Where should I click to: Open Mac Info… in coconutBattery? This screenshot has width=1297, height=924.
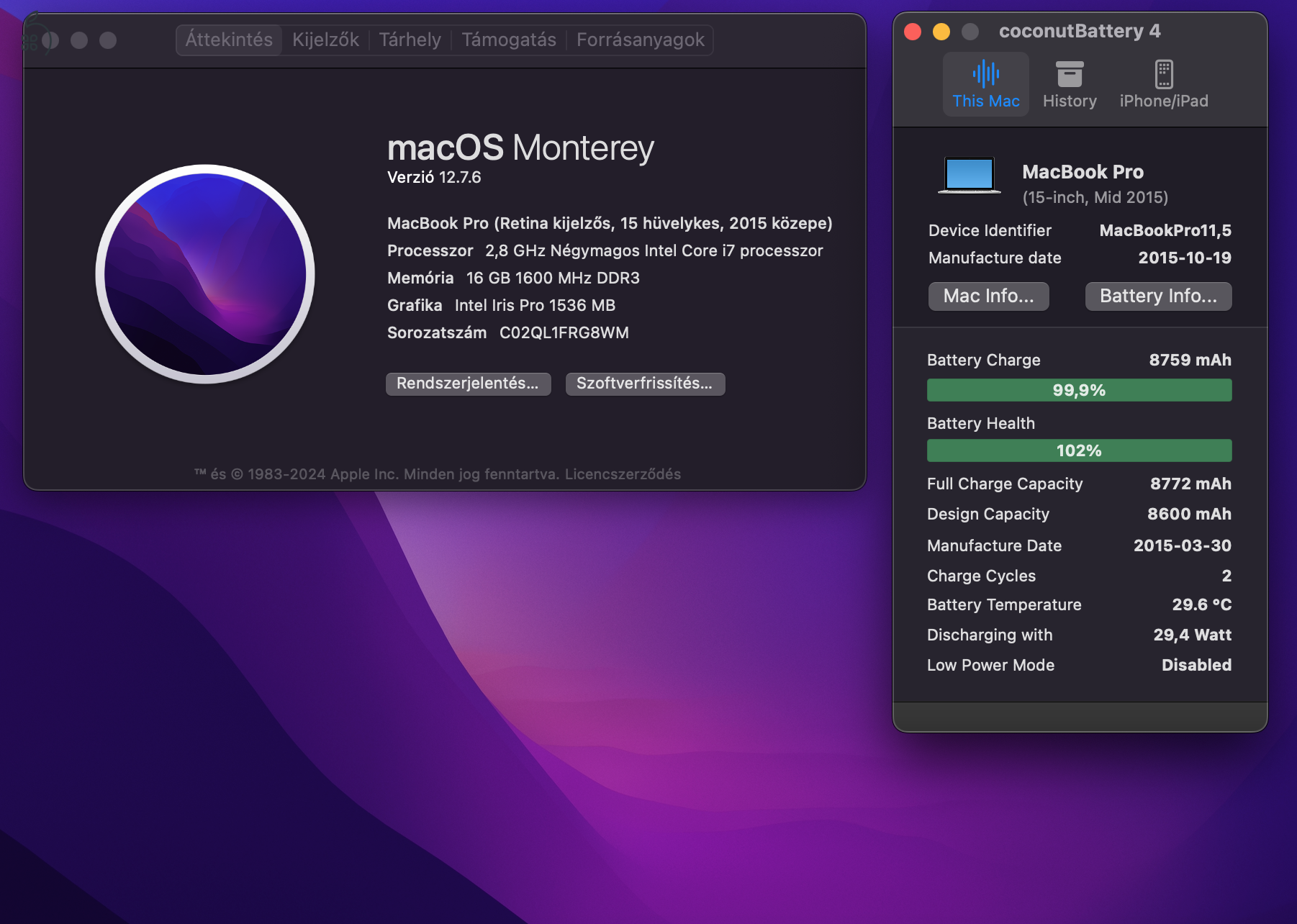(x=989, y=296)
